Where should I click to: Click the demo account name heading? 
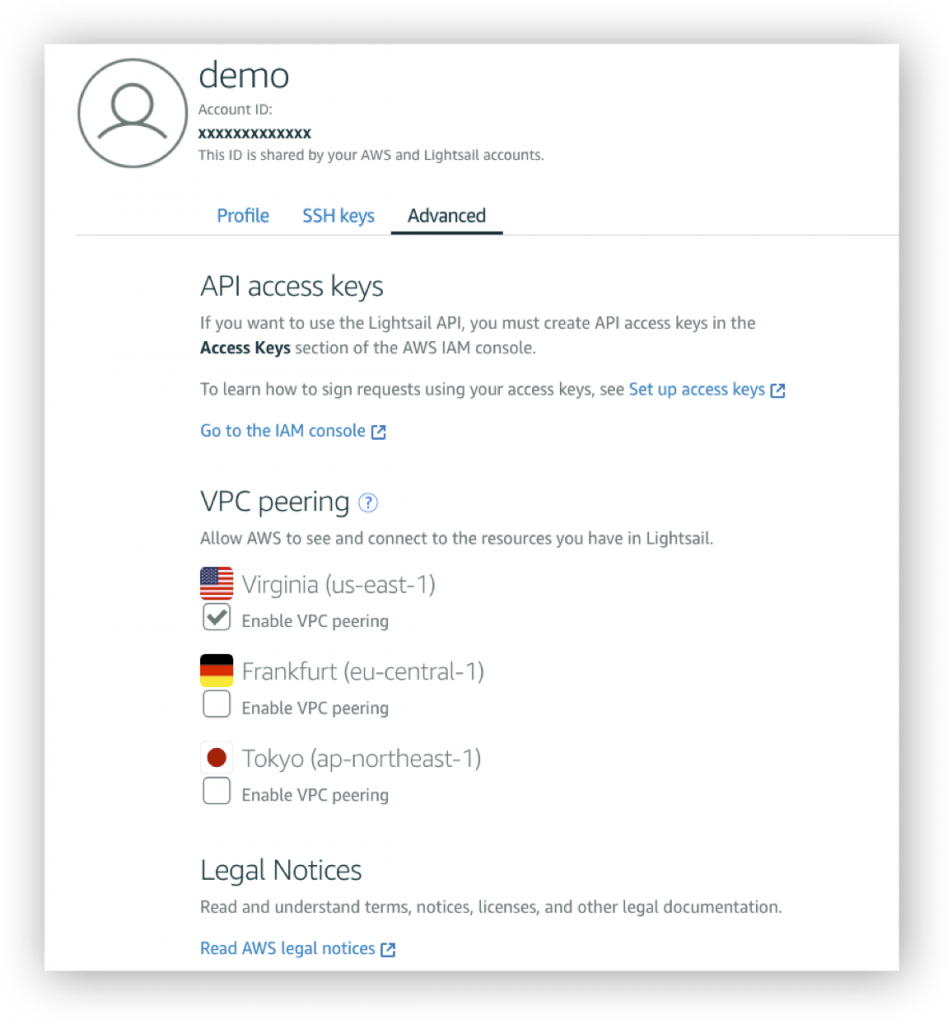(x=244, y=75)
